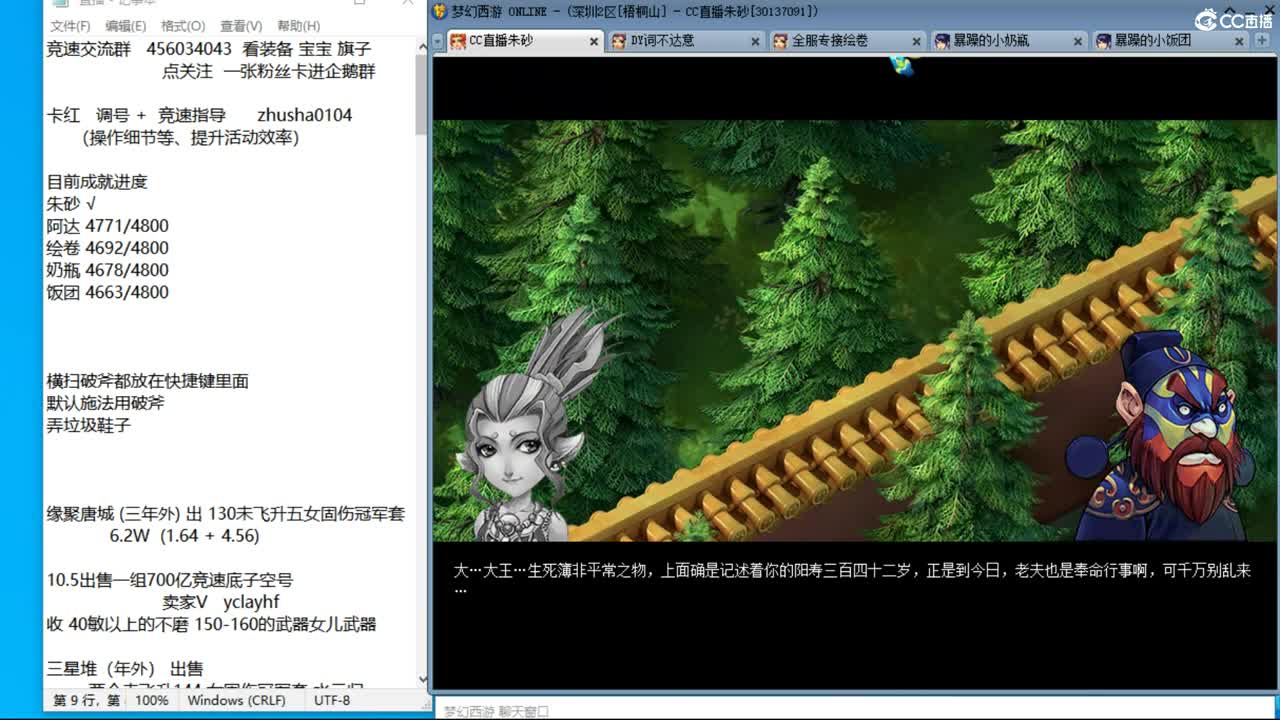
Task: Open the 编辑(E) menu in Notepad
Action: point(126,26)
